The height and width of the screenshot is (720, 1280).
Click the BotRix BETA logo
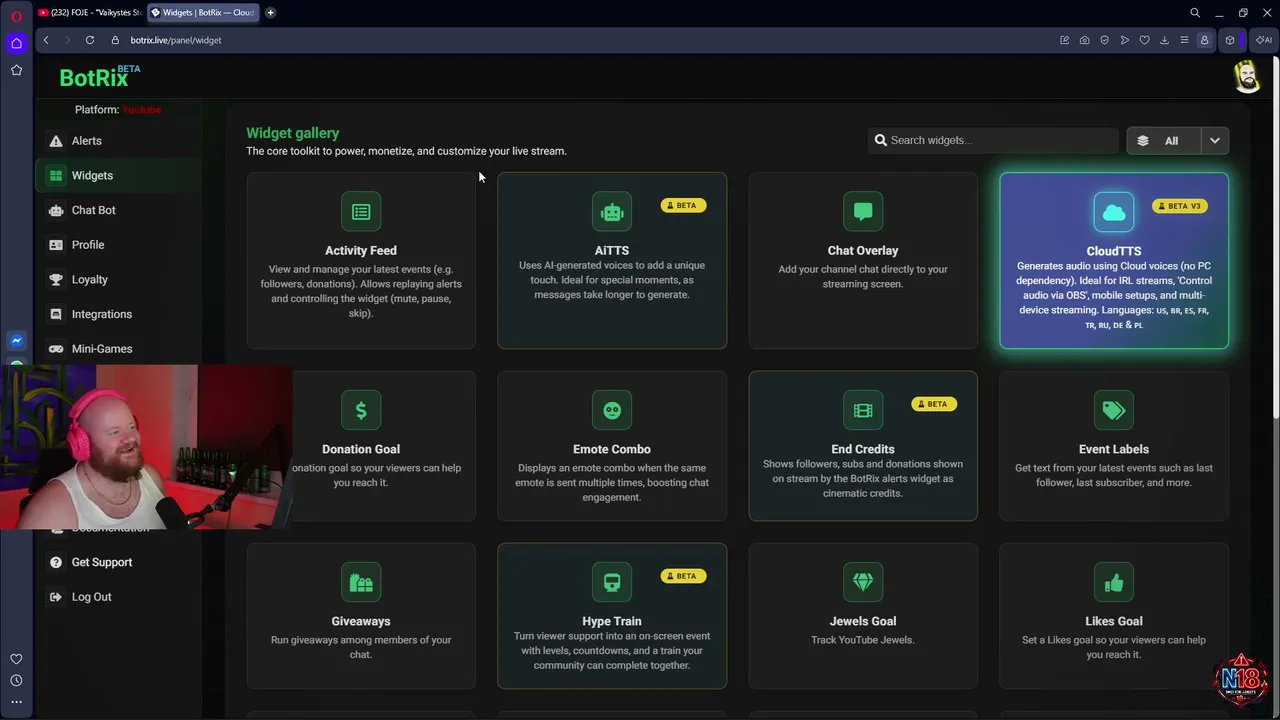[x=99, y=77]
